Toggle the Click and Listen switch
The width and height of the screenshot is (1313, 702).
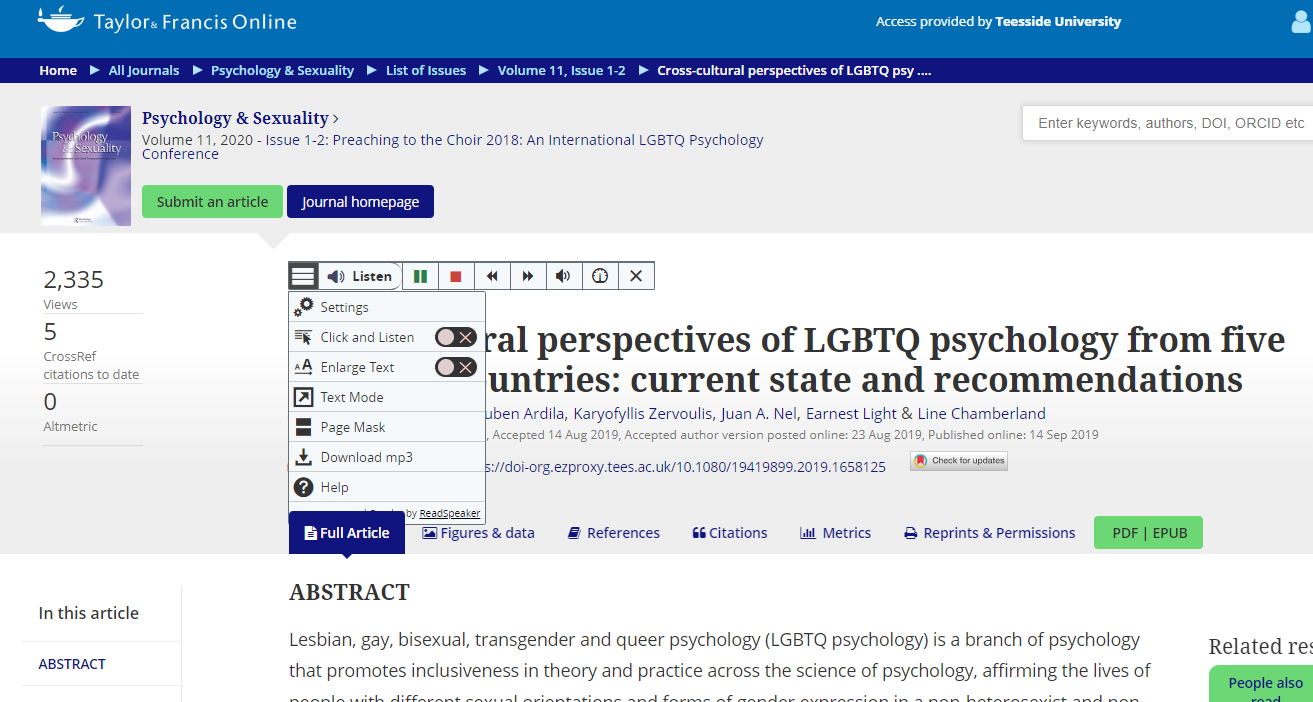point(455,337)
